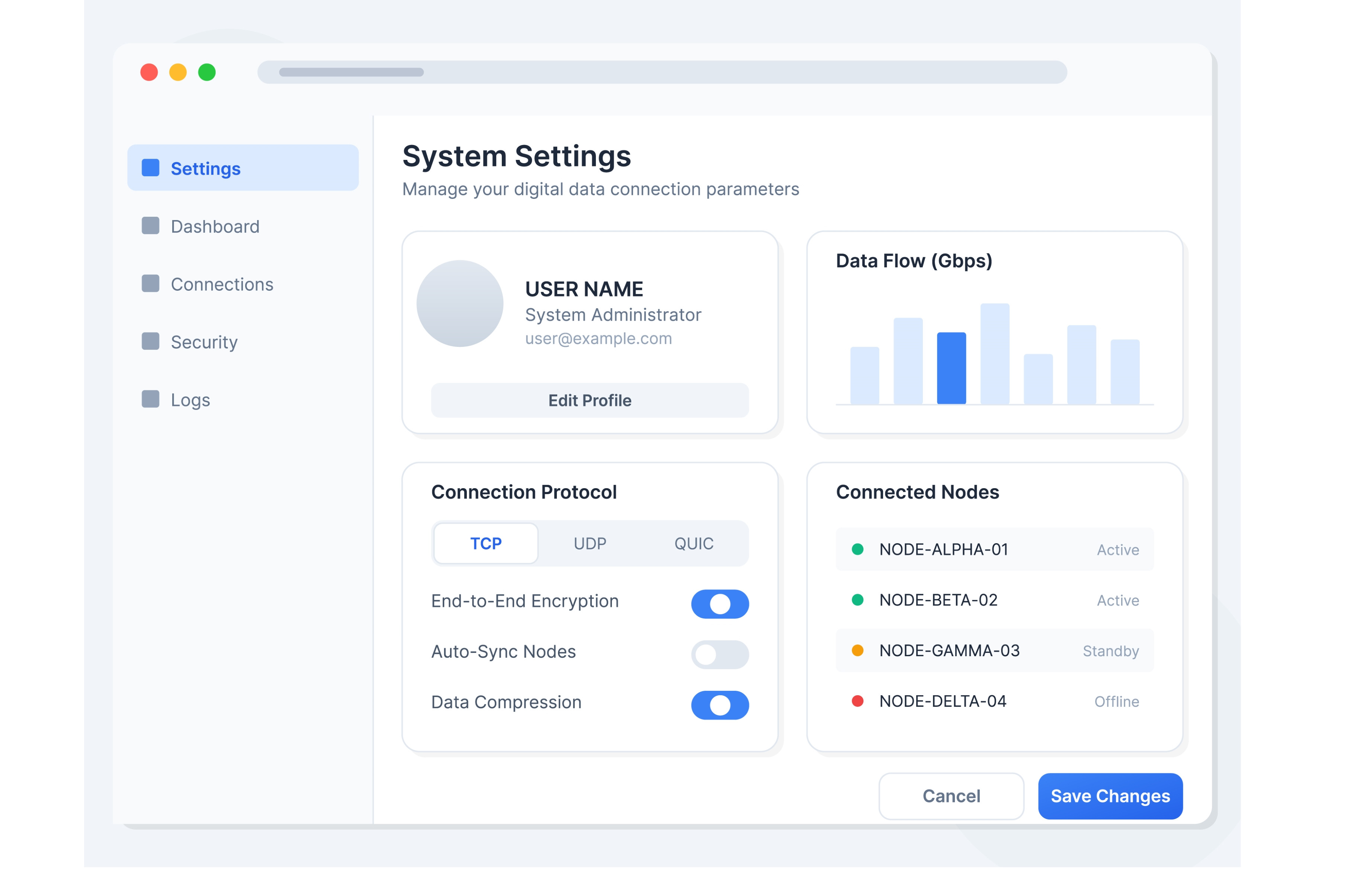Disable End-to-End Encryption toggle
The image size is (1354, 896).
719,604
